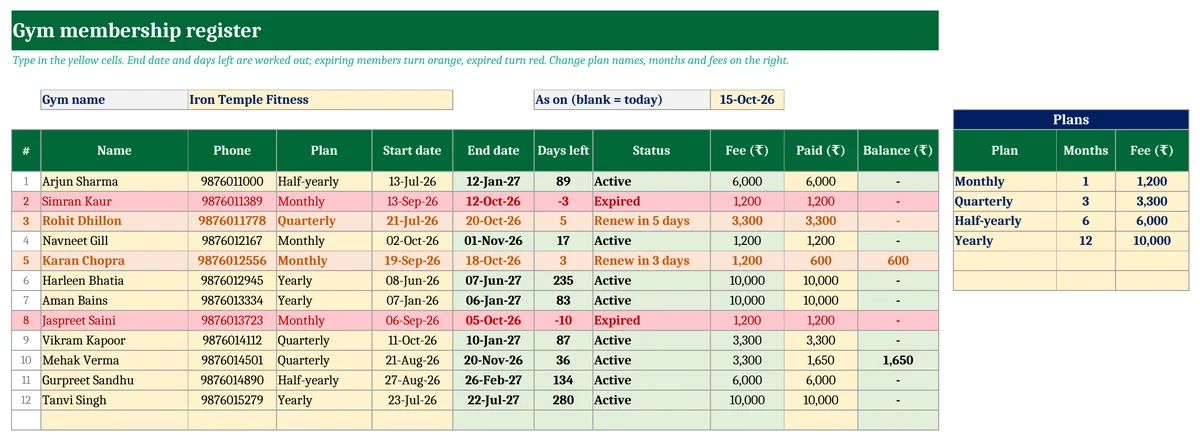Select the 'Renew in 5 days' status cell
This screenshot has width=1200, height=441.
tap(651, 221)
